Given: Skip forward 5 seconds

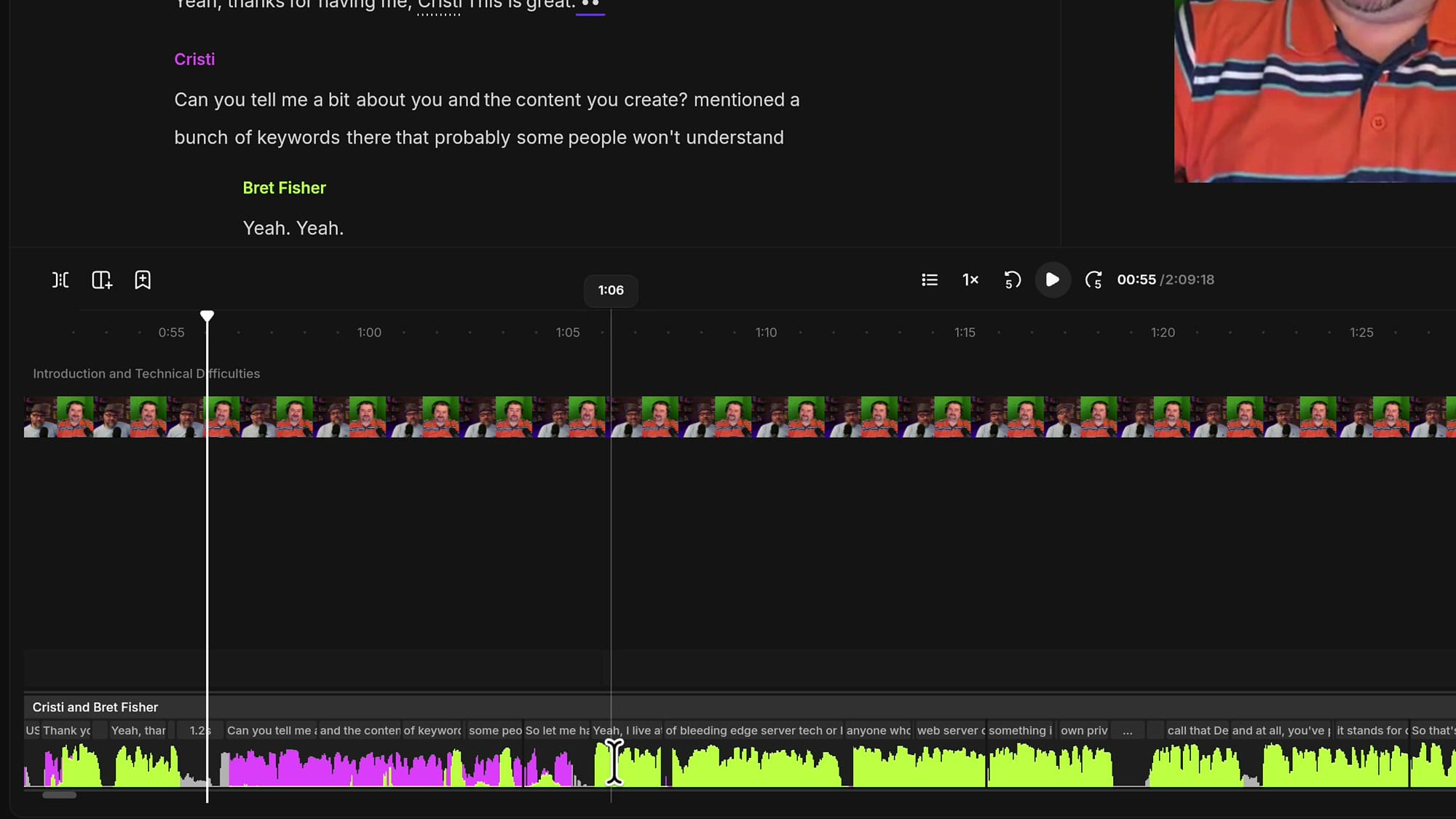Looking at the screenshot, I should coord(1093,280).
